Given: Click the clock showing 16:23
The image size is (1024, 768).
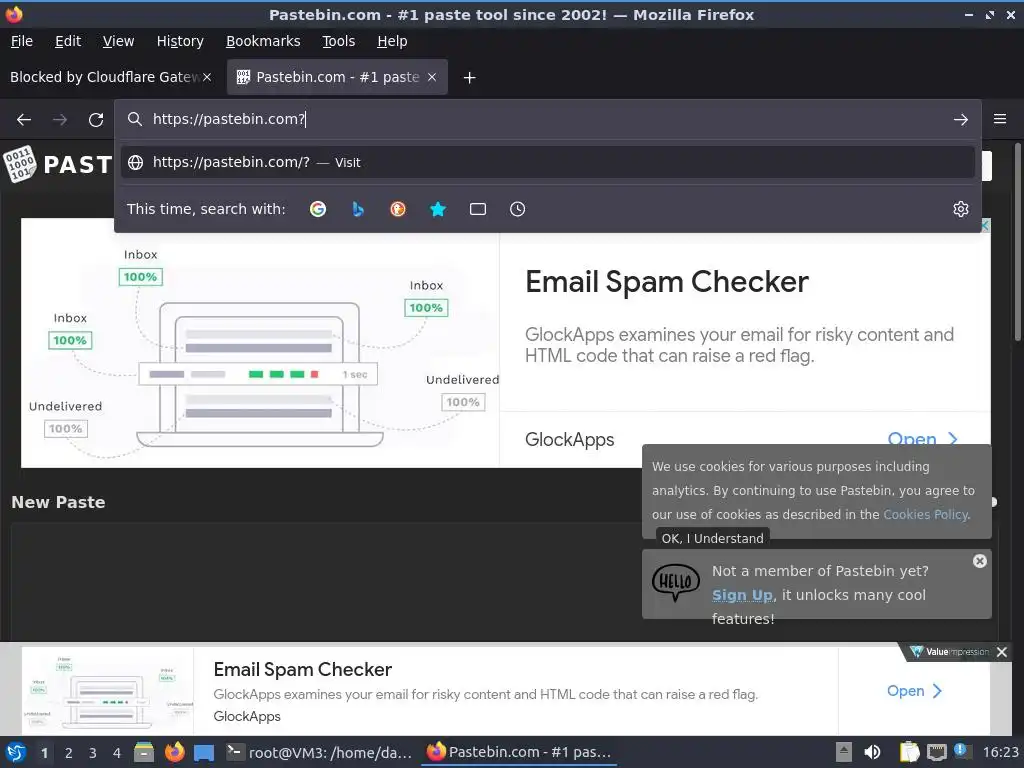Looking at the screenshot, I should pos(1000,752).
